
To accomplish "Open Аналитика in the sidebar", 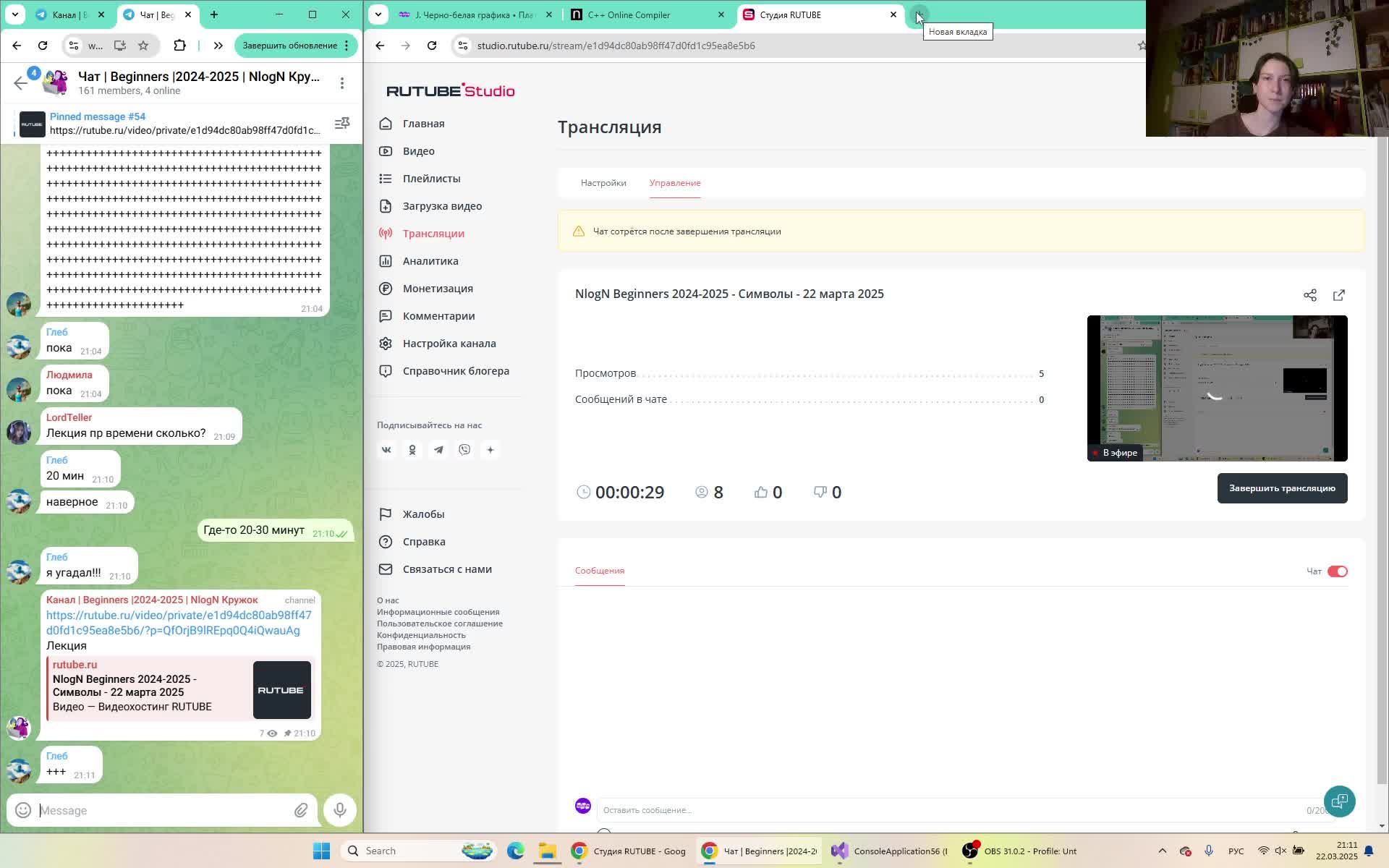I will tap(430, 261).
